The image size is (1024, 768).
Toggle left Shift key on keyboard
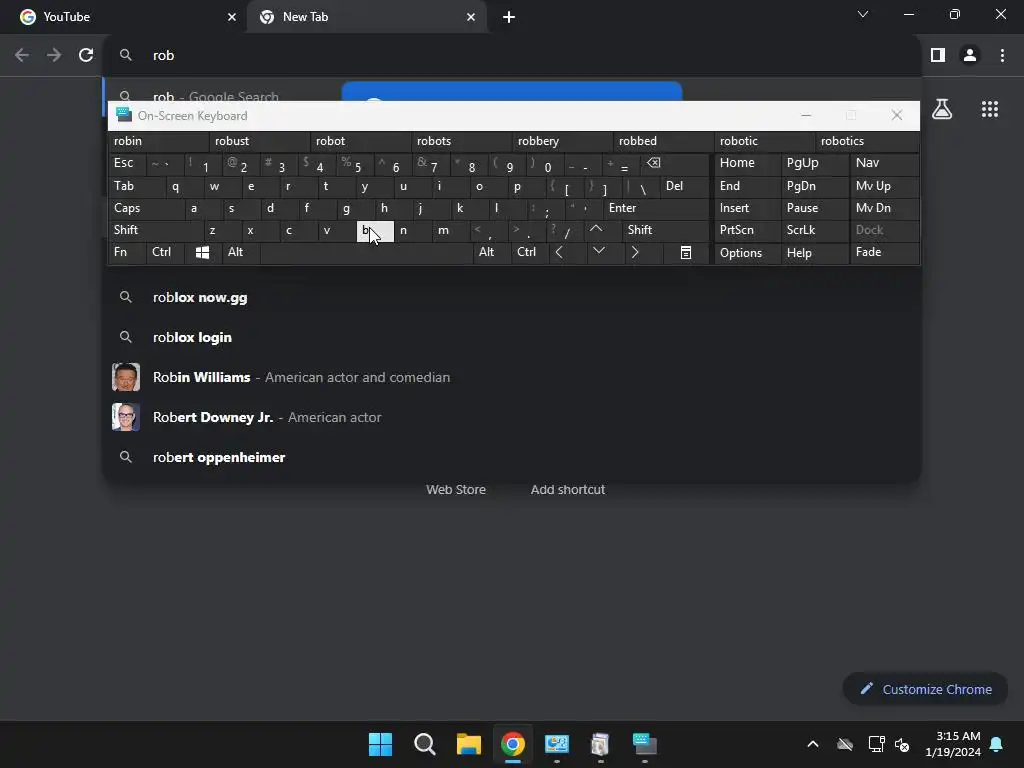coord(155,230)
